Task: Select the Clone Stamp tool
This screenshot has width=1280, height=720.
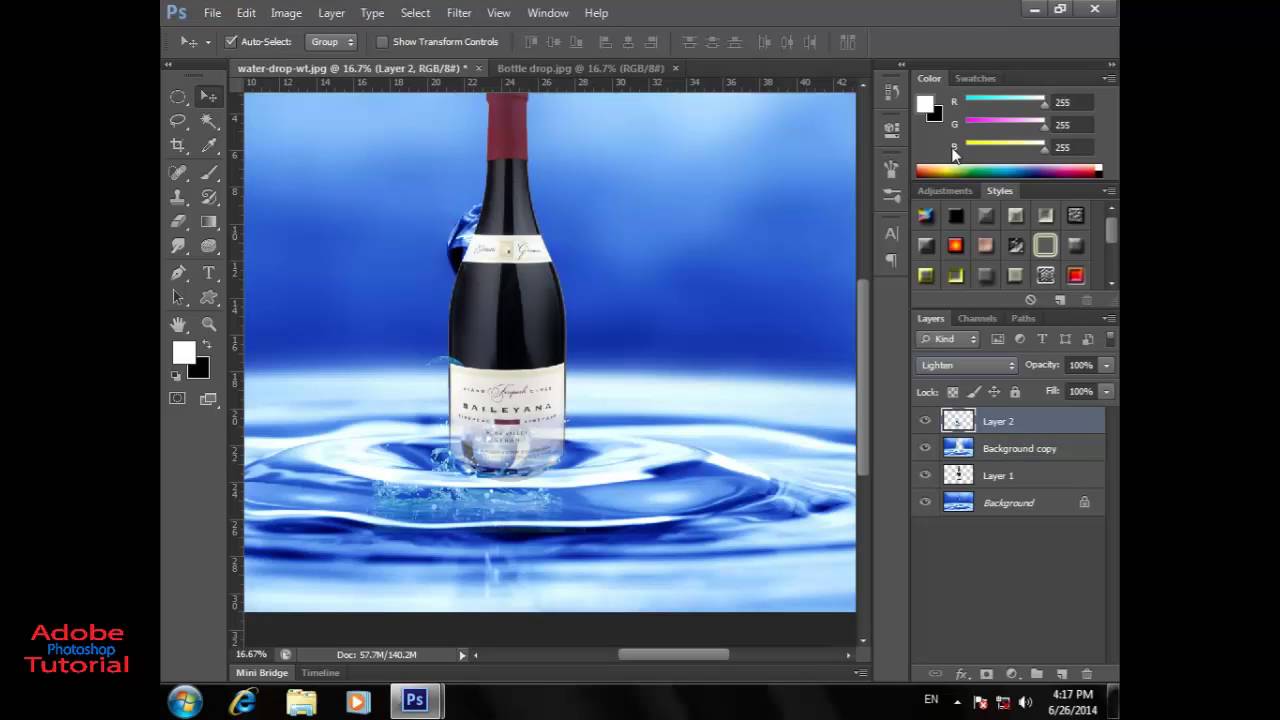Action: pos(178,197)
